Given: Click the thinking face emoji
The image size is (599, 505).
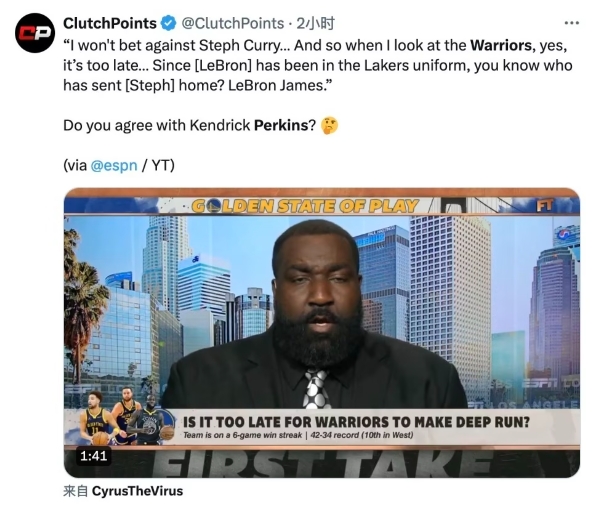Looking at the screenshot, I should pyautogui.click(x=329, y=126).
